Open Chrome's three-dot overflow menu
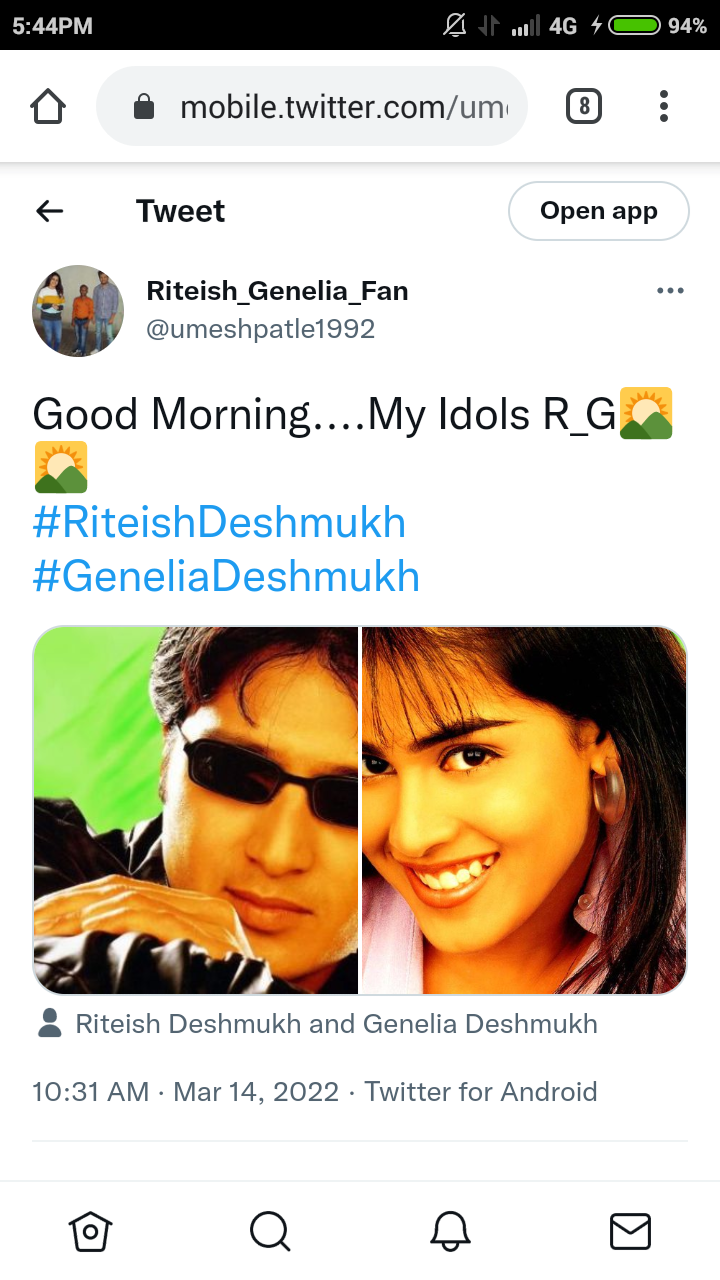The image size is (720, 1280). pos(664,106)
